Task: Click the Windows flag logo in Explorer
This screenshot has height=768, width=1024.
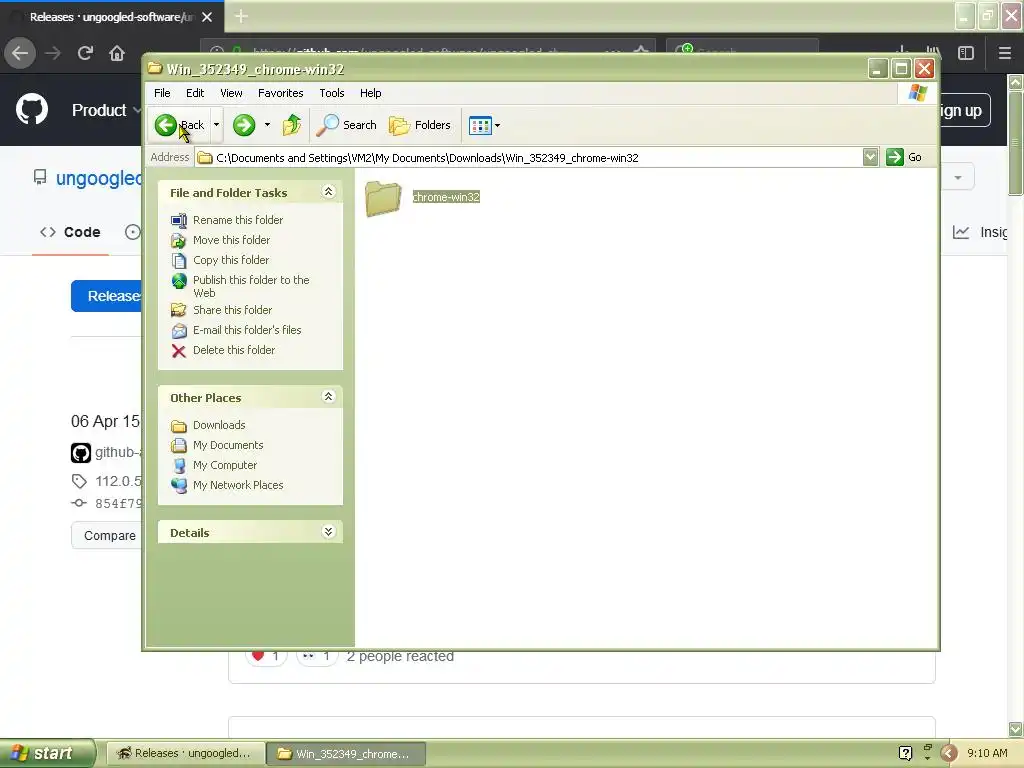Action: [x=917, y=93]
